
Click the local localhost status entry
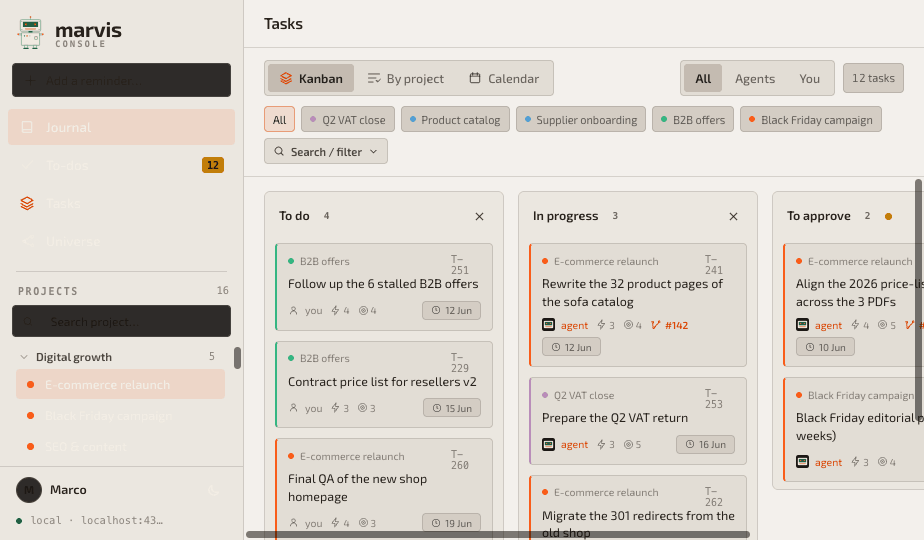click(90, 521)
